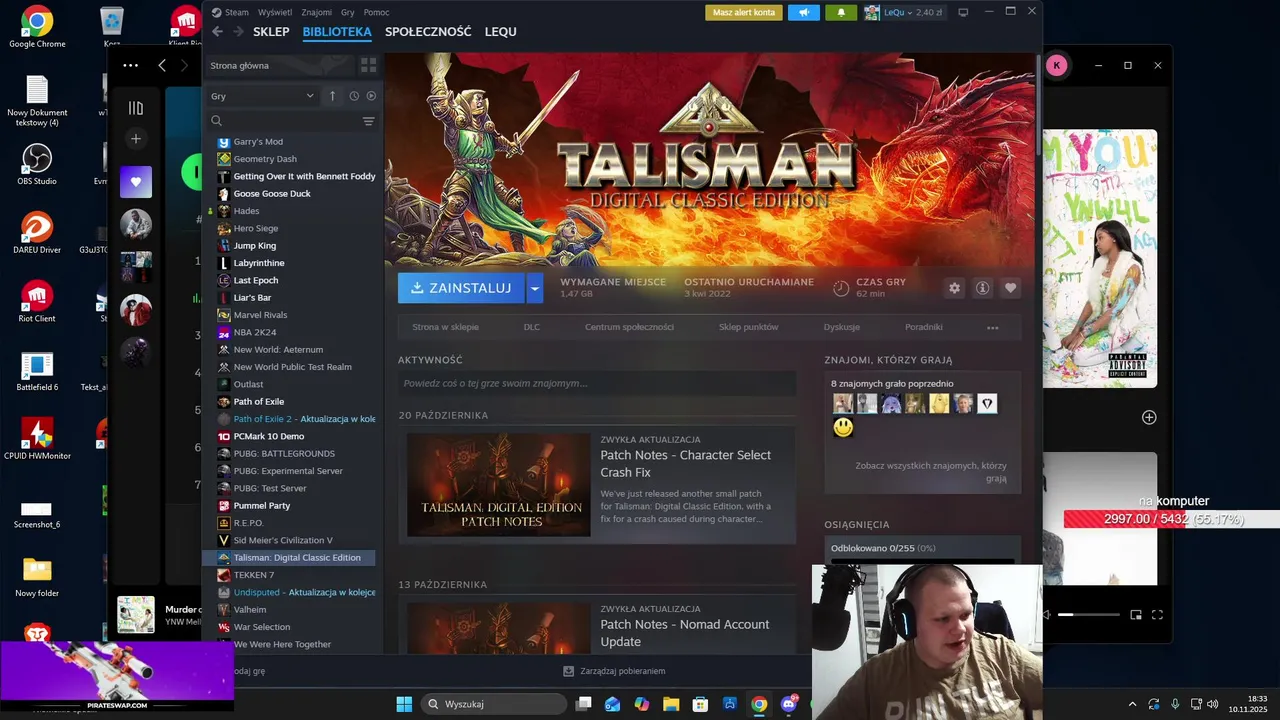Open install options dropdown arrow
1280x720 pixels.
(x=535, y=288)
